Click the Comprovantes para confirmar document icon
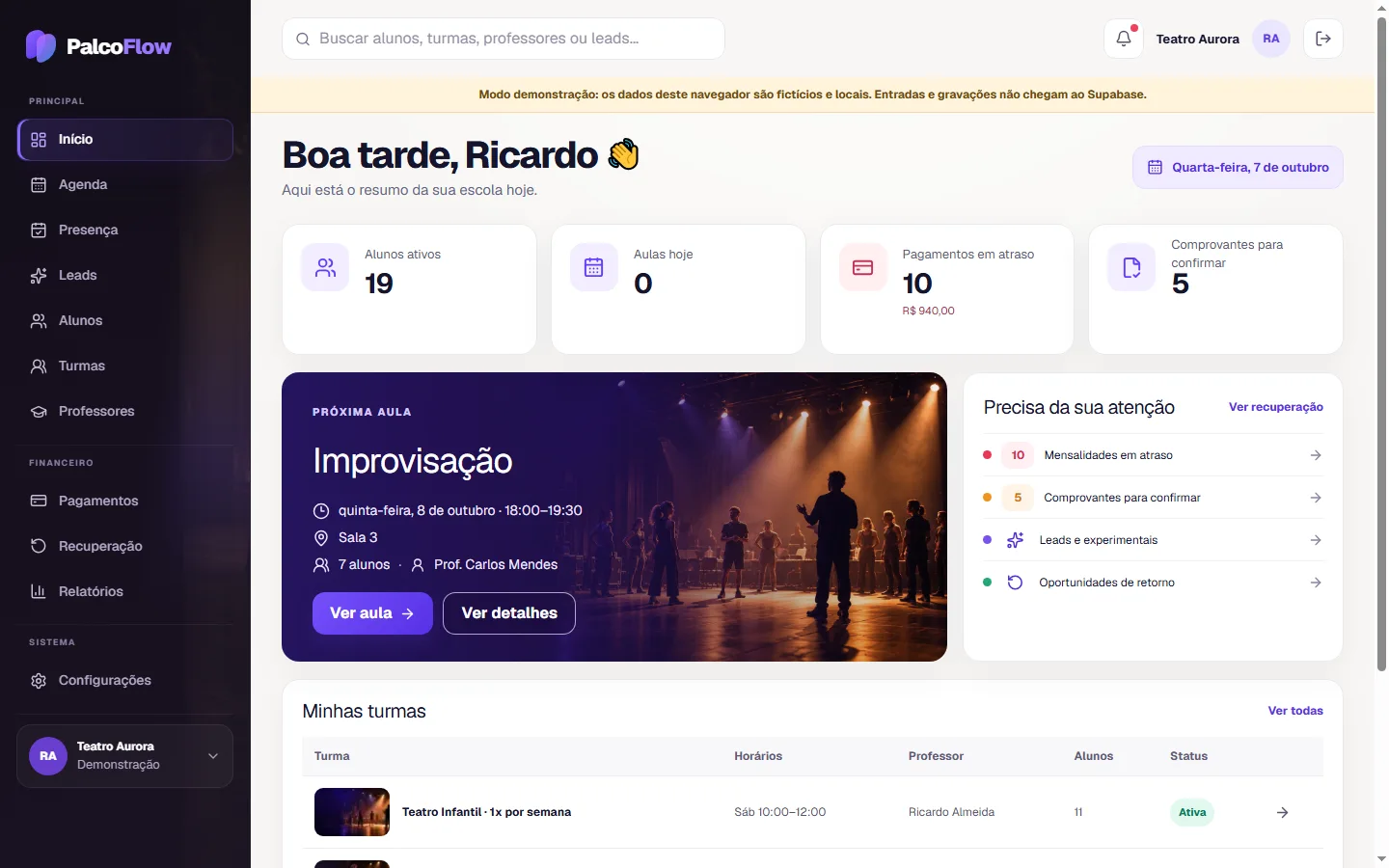 pyautogui.click(x=1131, y=267)
